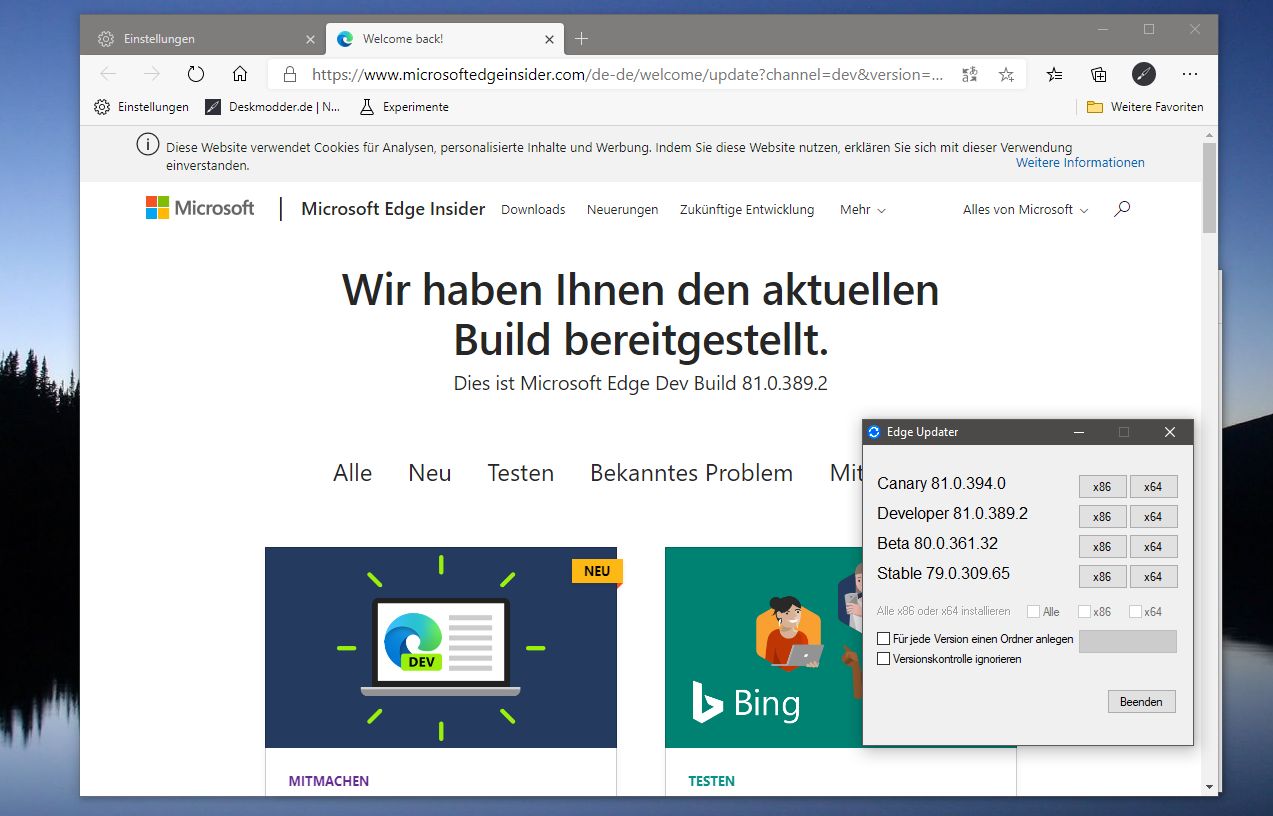Close the Edge Updater window

pyautogui.click(x=1170, y=432)
